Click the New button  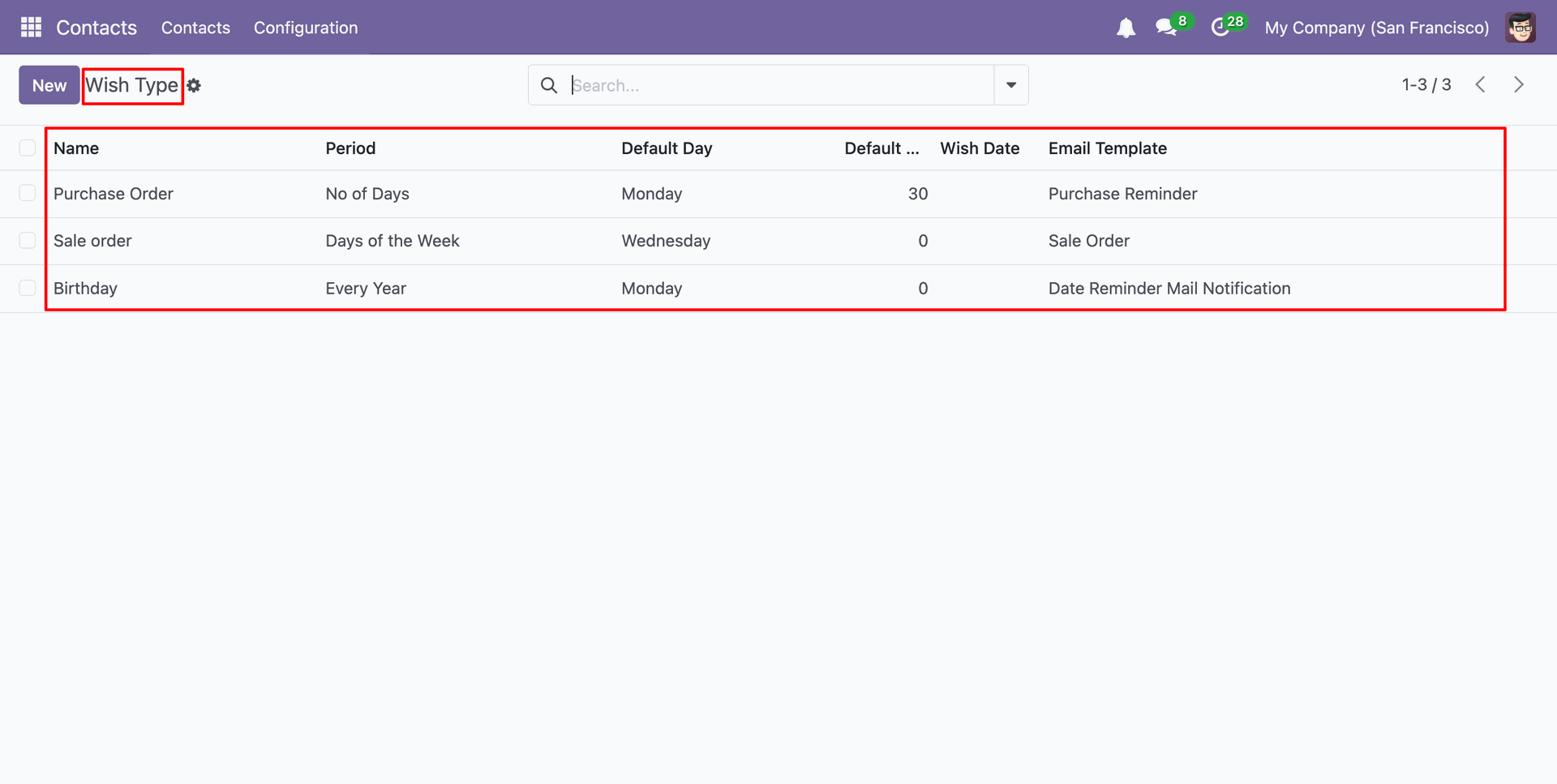[49, 85]
